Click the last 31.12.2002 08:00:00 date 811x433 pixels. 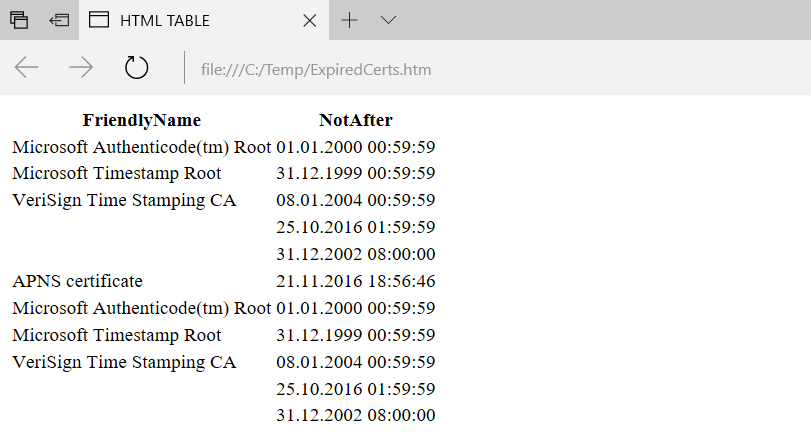point(356,415)
